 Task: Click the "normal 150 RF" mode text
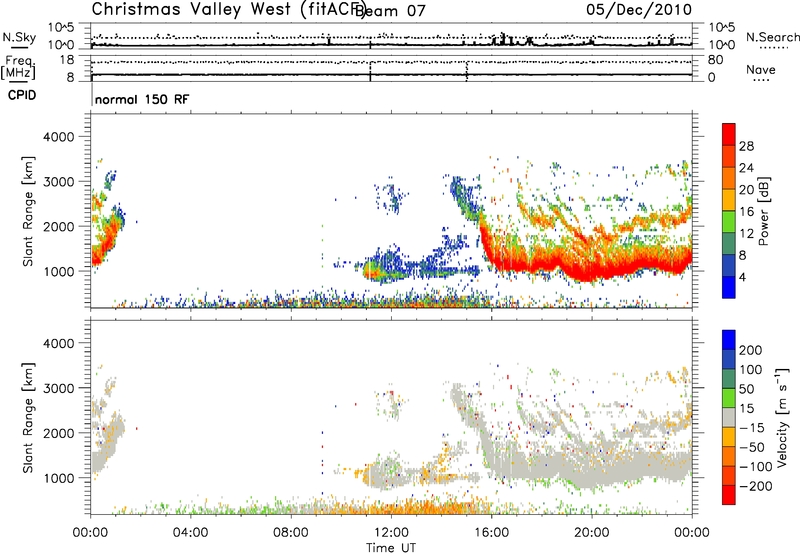[142, 99]
